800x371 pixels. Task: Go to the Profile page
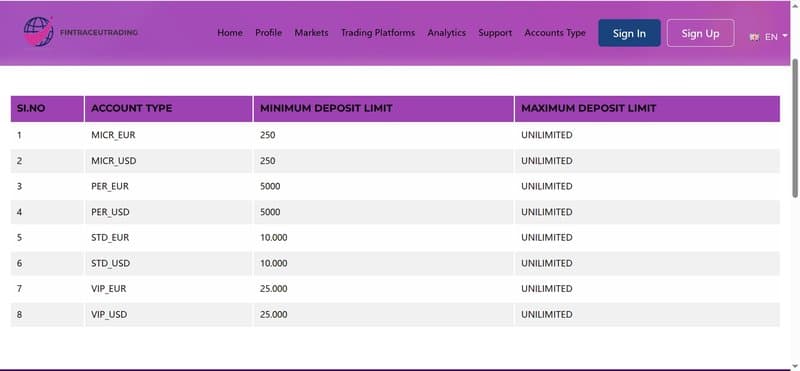point(268,33)
